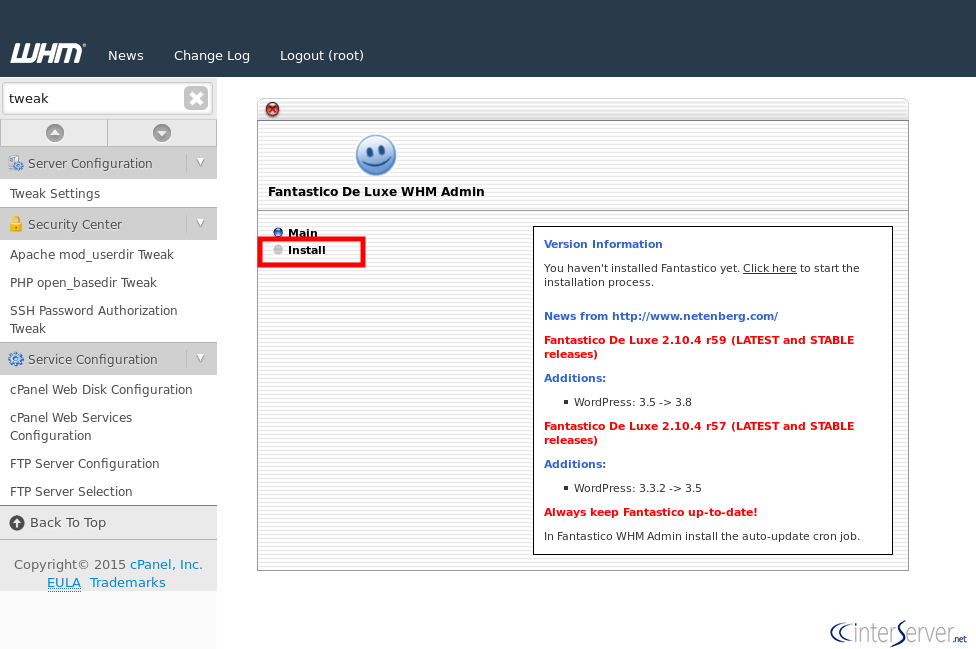Collapse the Security Center section

tap(200, 223)
